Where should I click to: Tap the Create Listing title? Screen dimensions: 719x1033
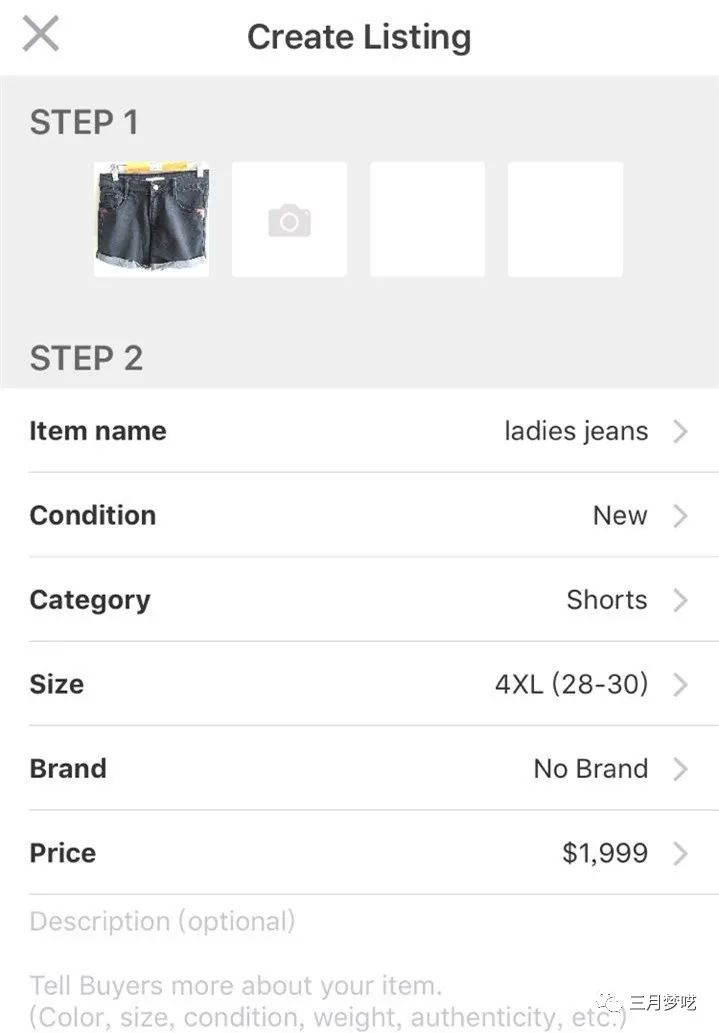pyautogui.click(x=358, y=36)
